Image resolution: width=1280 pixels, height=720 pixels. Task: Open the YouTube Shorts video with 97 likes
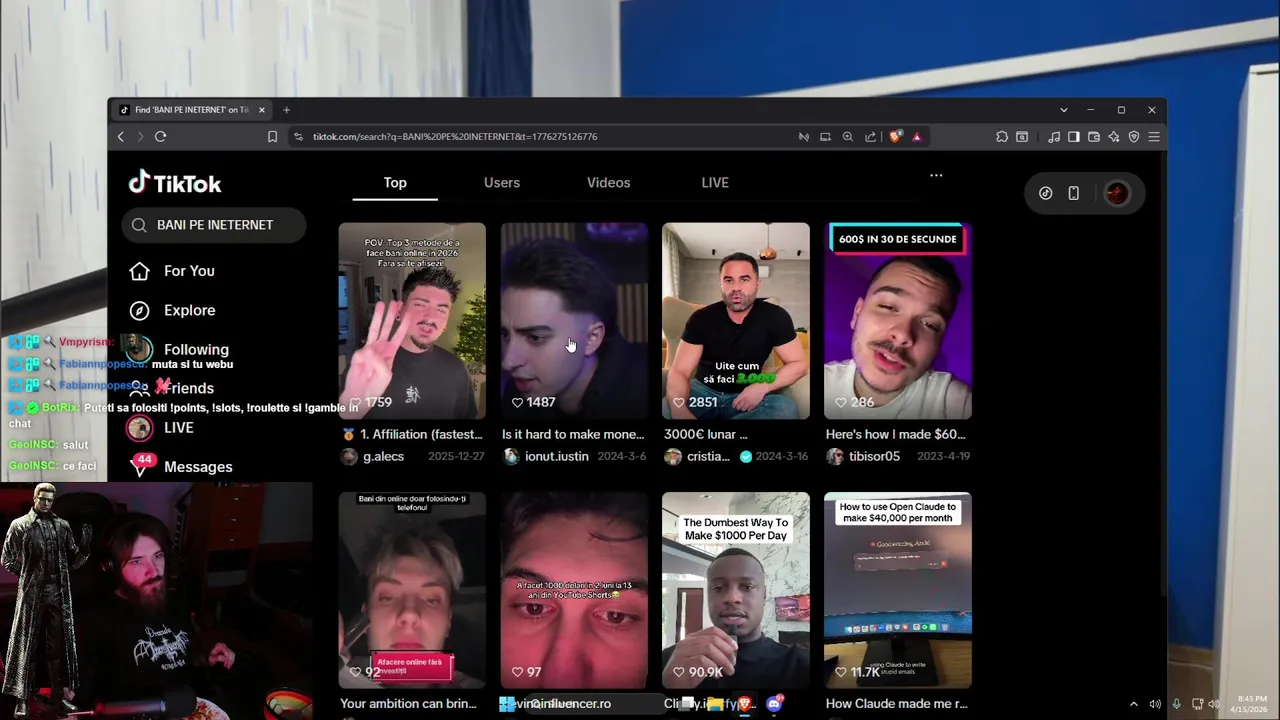574,590
